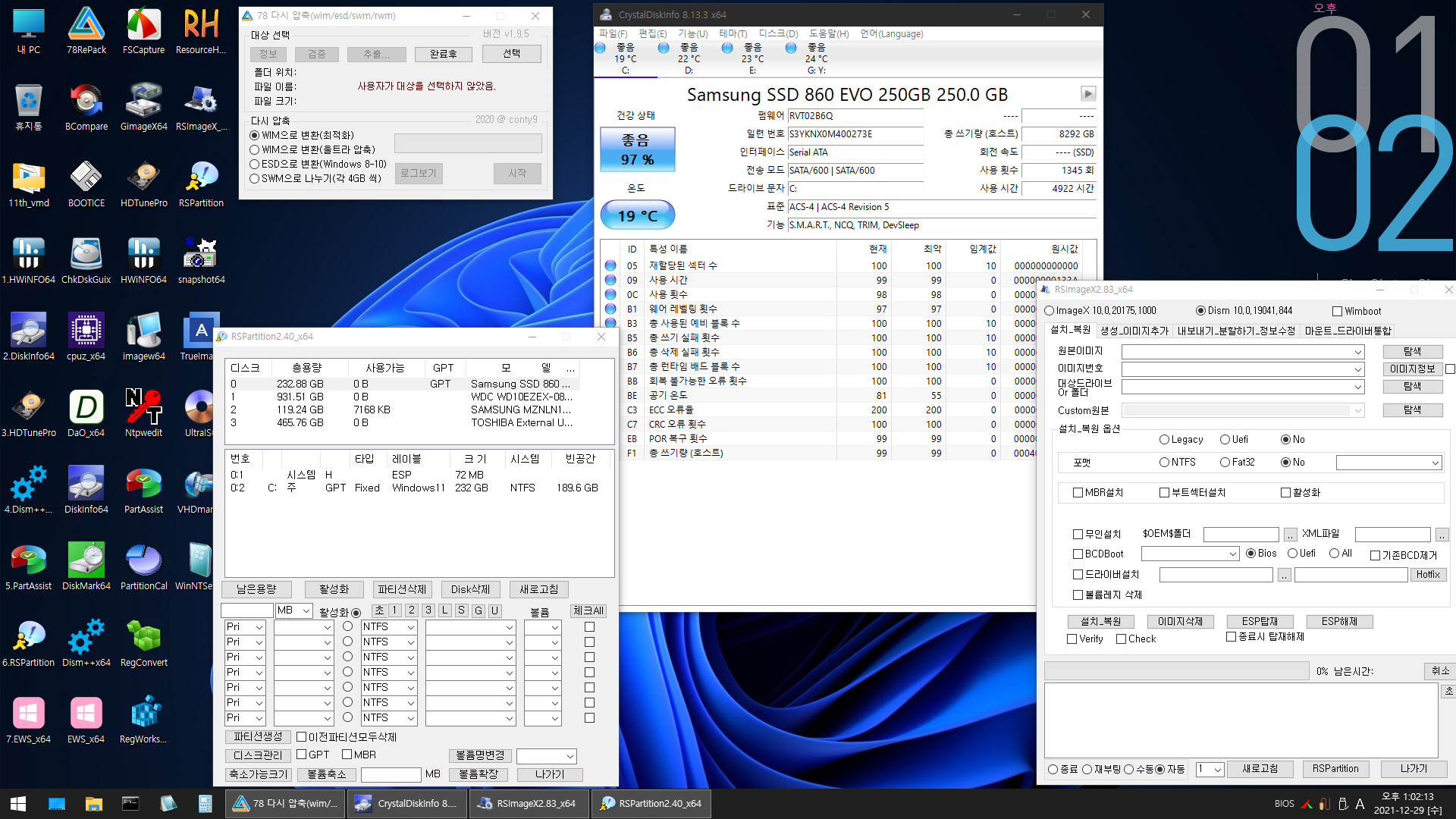The height and width of the screenshot is (819, 1456).
Task: Open File Explorer from the taskbar
Action: [93, 803]
